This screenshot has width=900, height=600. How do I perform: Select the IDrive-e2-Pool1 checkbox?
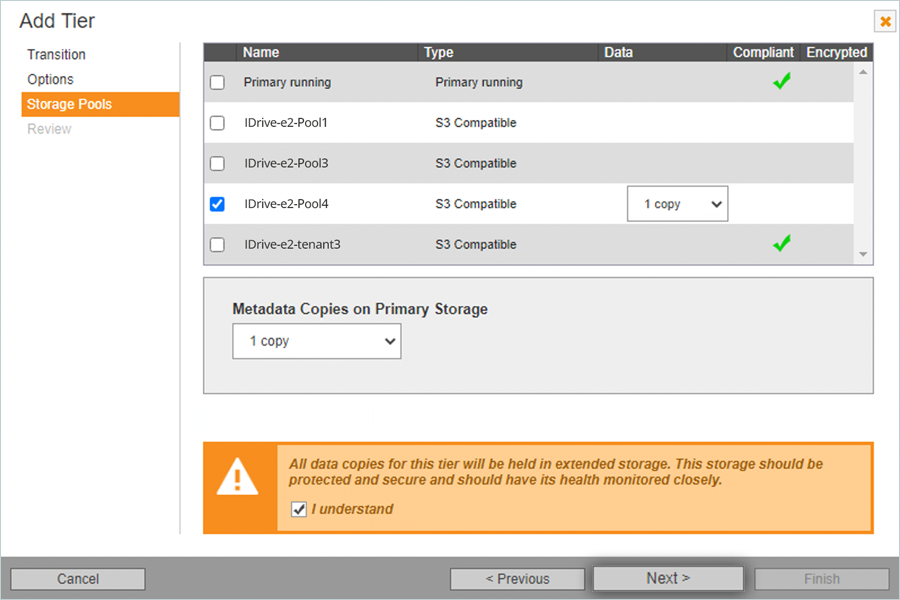217,123
